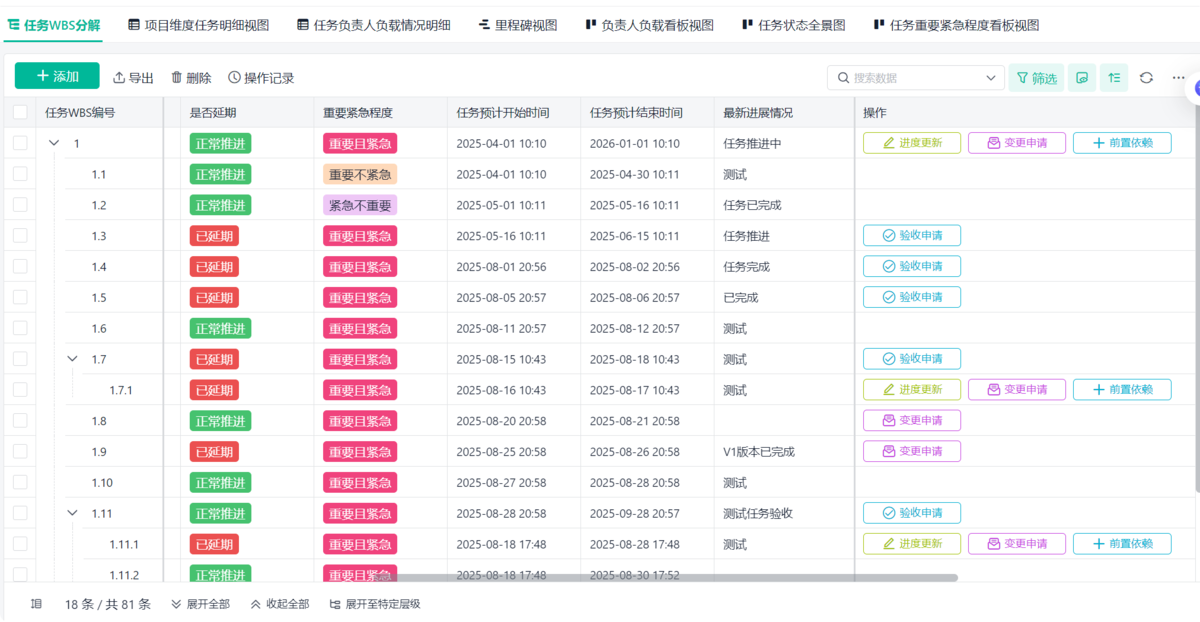Screen dimensions: 1200x622
Task: Open the search box dropdown arrow
Action: coord(991,78)
